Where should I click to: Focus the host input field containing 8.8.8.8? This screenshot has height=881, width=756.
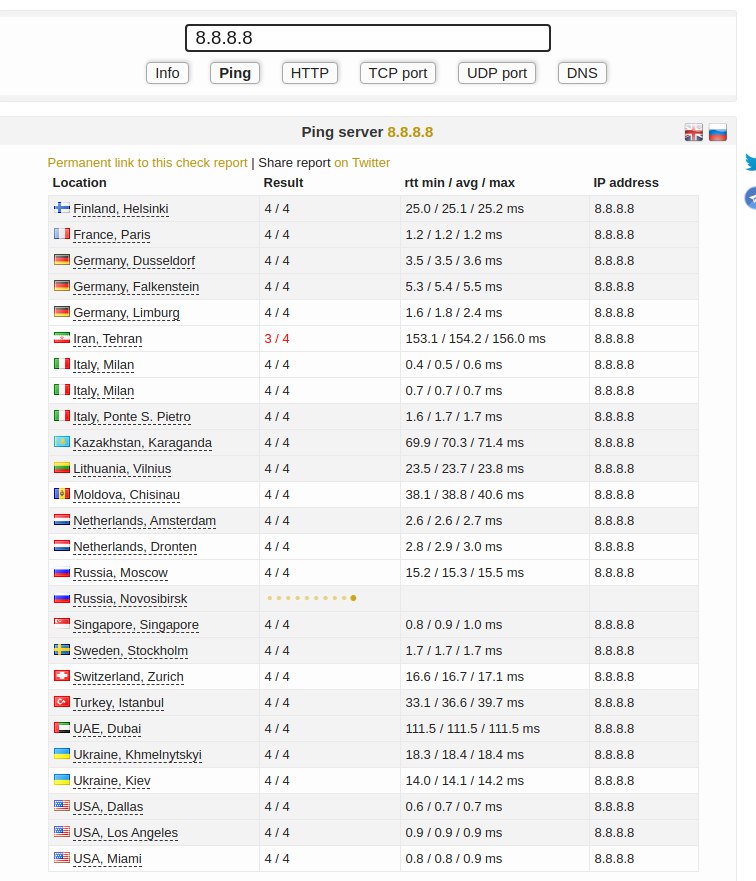[368, 38]
